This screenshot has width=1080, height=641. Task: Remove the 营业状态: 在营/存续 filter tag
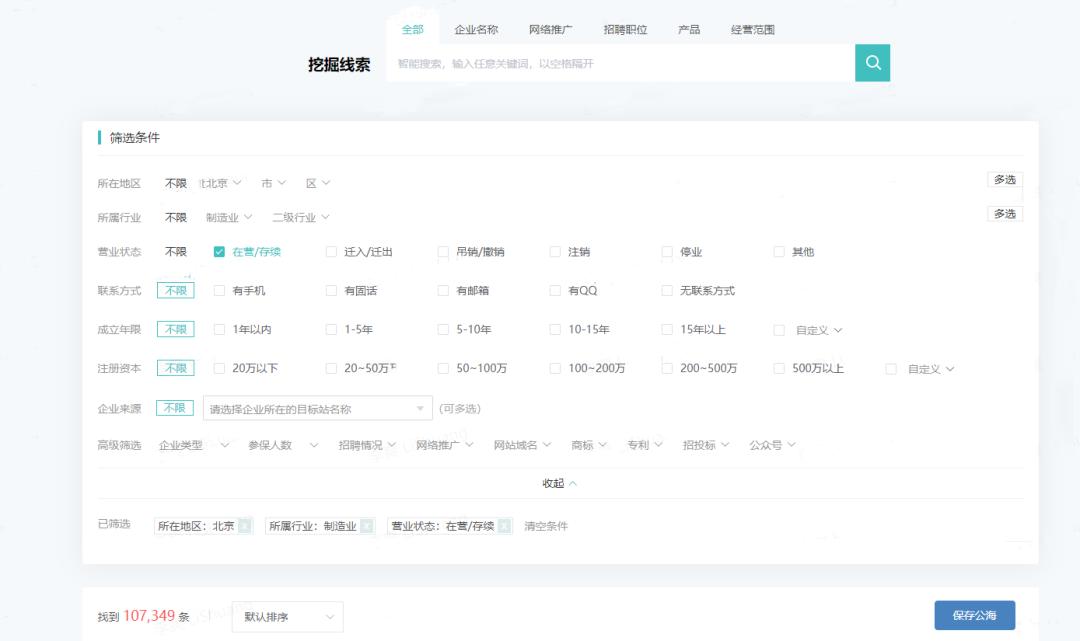[504, 526]
